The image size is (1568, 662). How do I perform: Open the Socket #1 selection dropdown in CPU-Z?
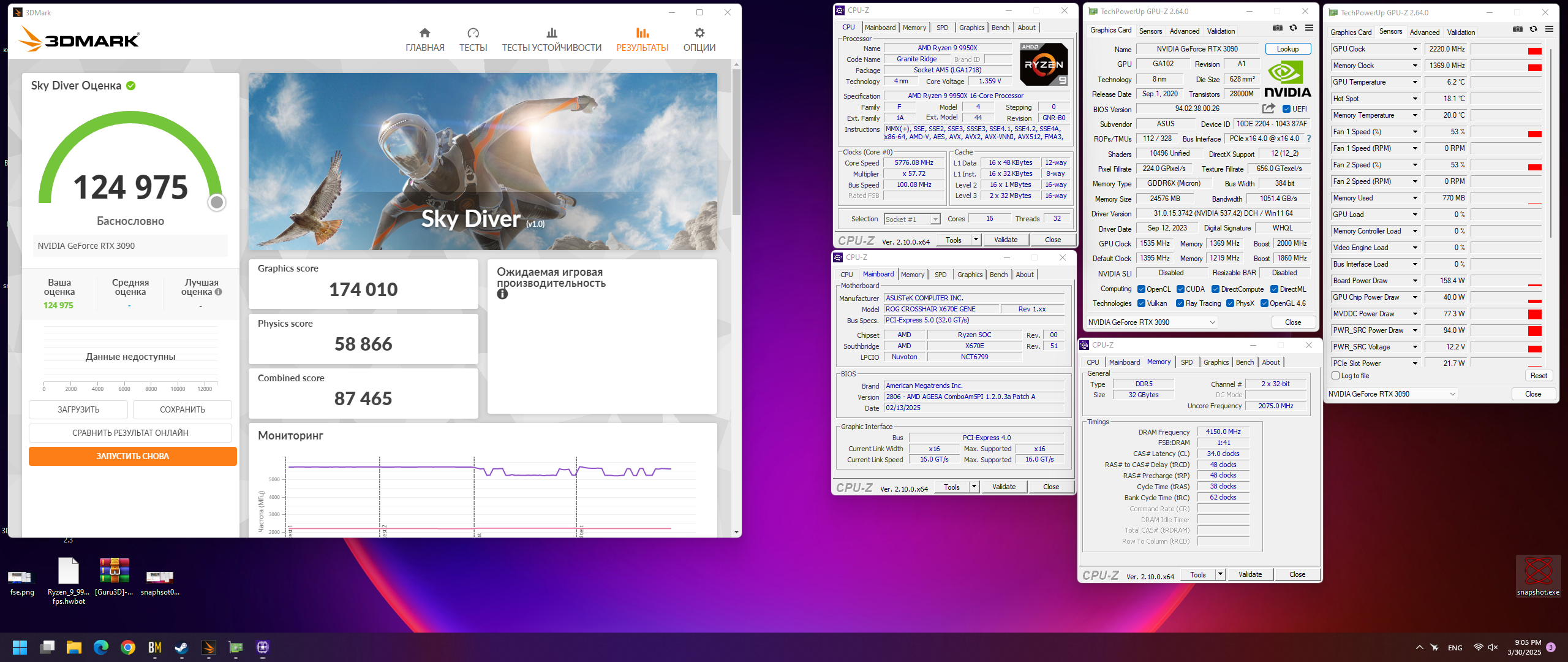point(912,219)
